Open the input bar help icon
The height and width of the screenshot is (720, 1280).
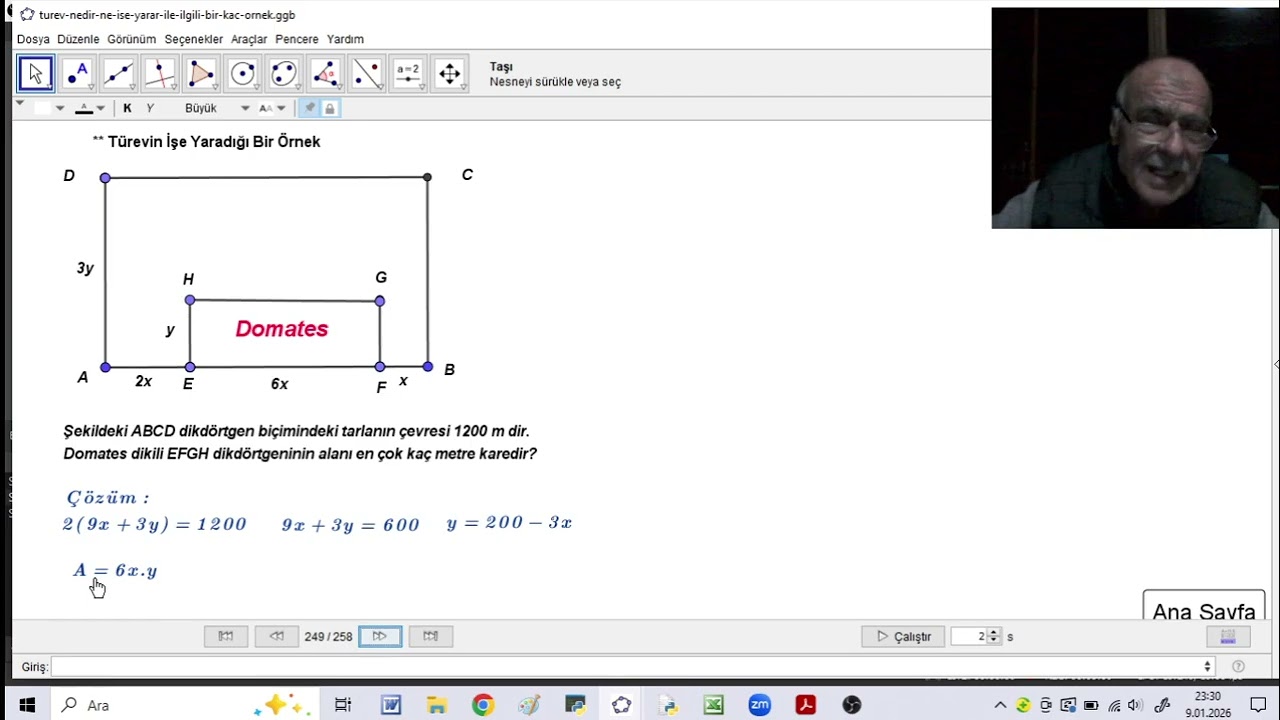pyautogui.click(x=1238, y=666)
